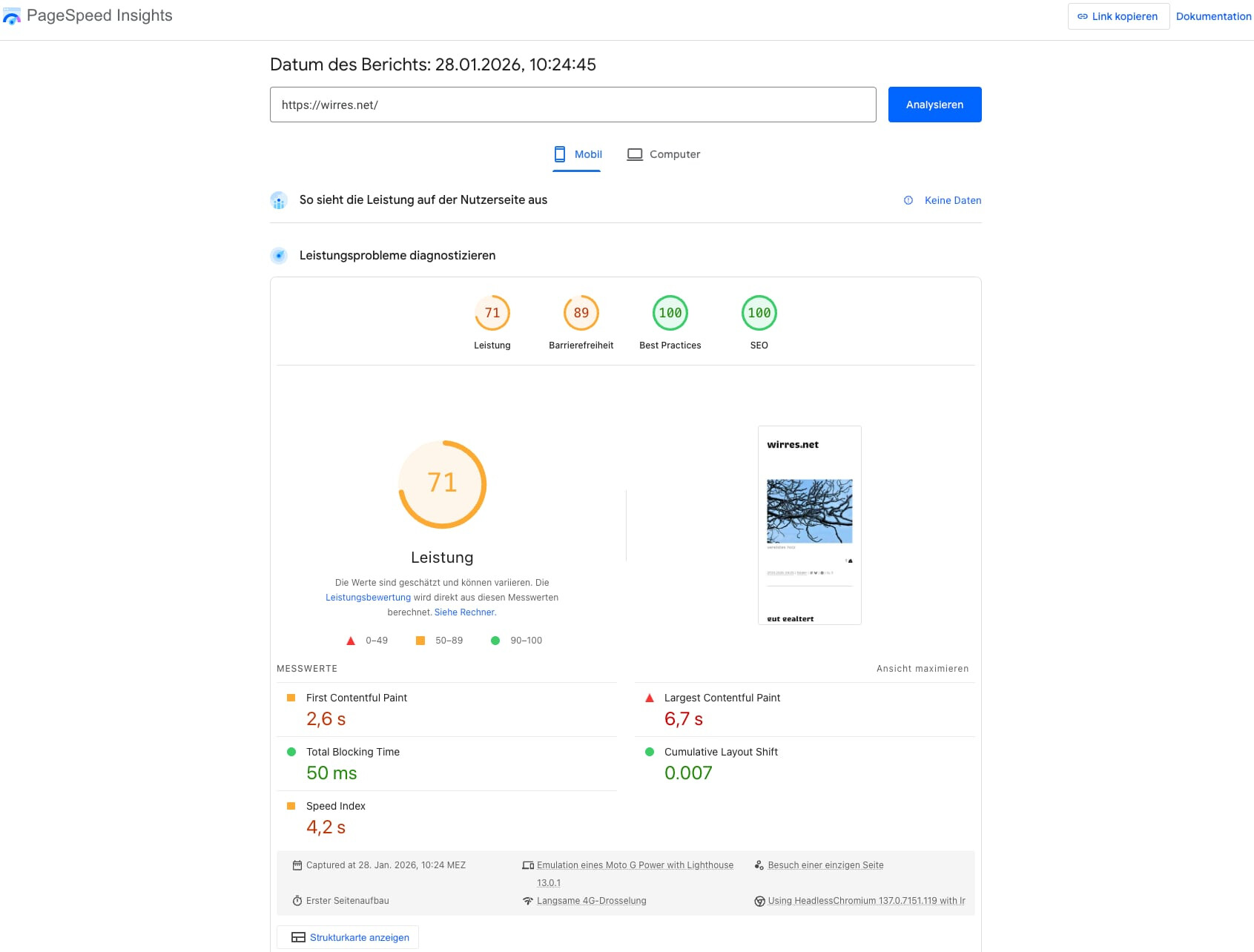Click the info icon beside Keine Daten

click(x=908, y=200)
